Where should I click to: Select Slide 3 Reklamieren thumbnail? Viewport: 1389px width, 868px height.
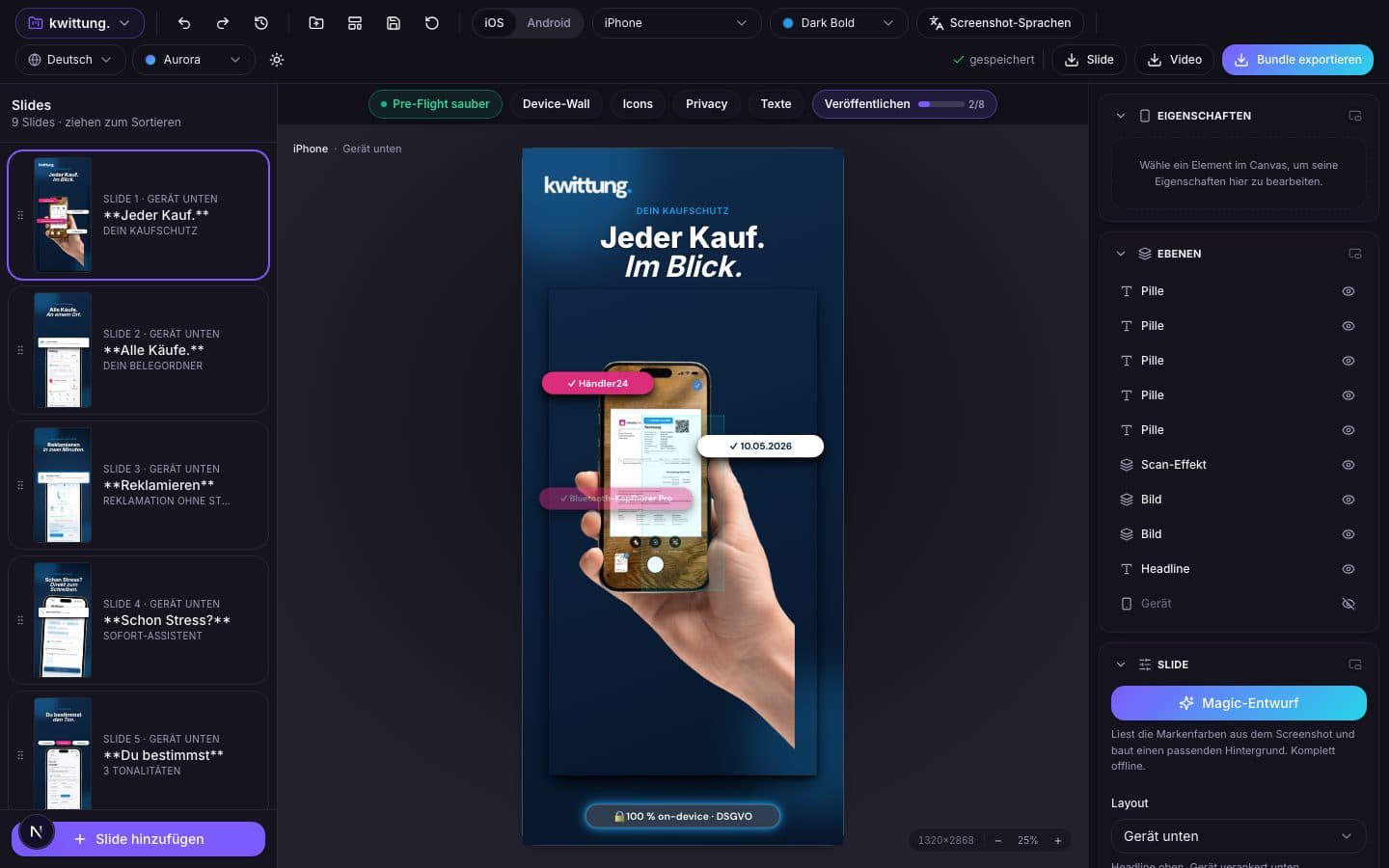pos(63,485)
